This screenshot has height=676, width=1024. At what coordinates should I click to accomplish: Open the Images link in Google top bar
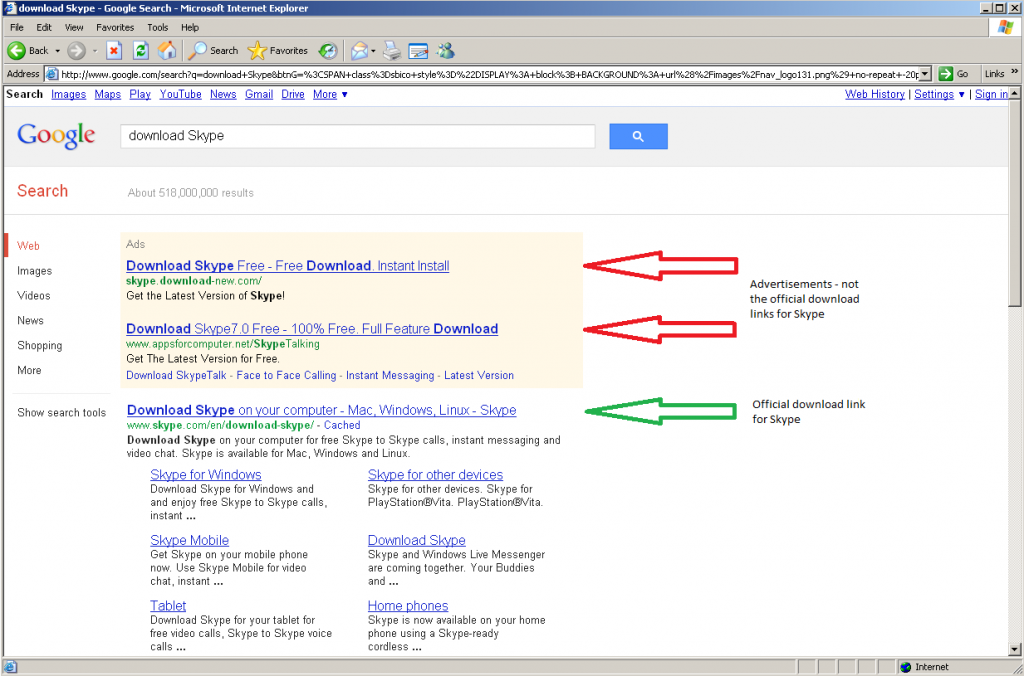pos(69,94)
